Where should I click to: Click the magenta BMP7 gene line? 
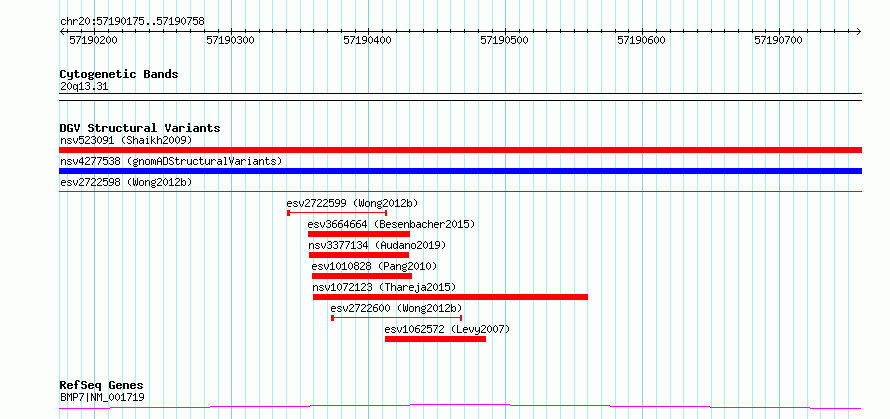click(x=460, y=406)
